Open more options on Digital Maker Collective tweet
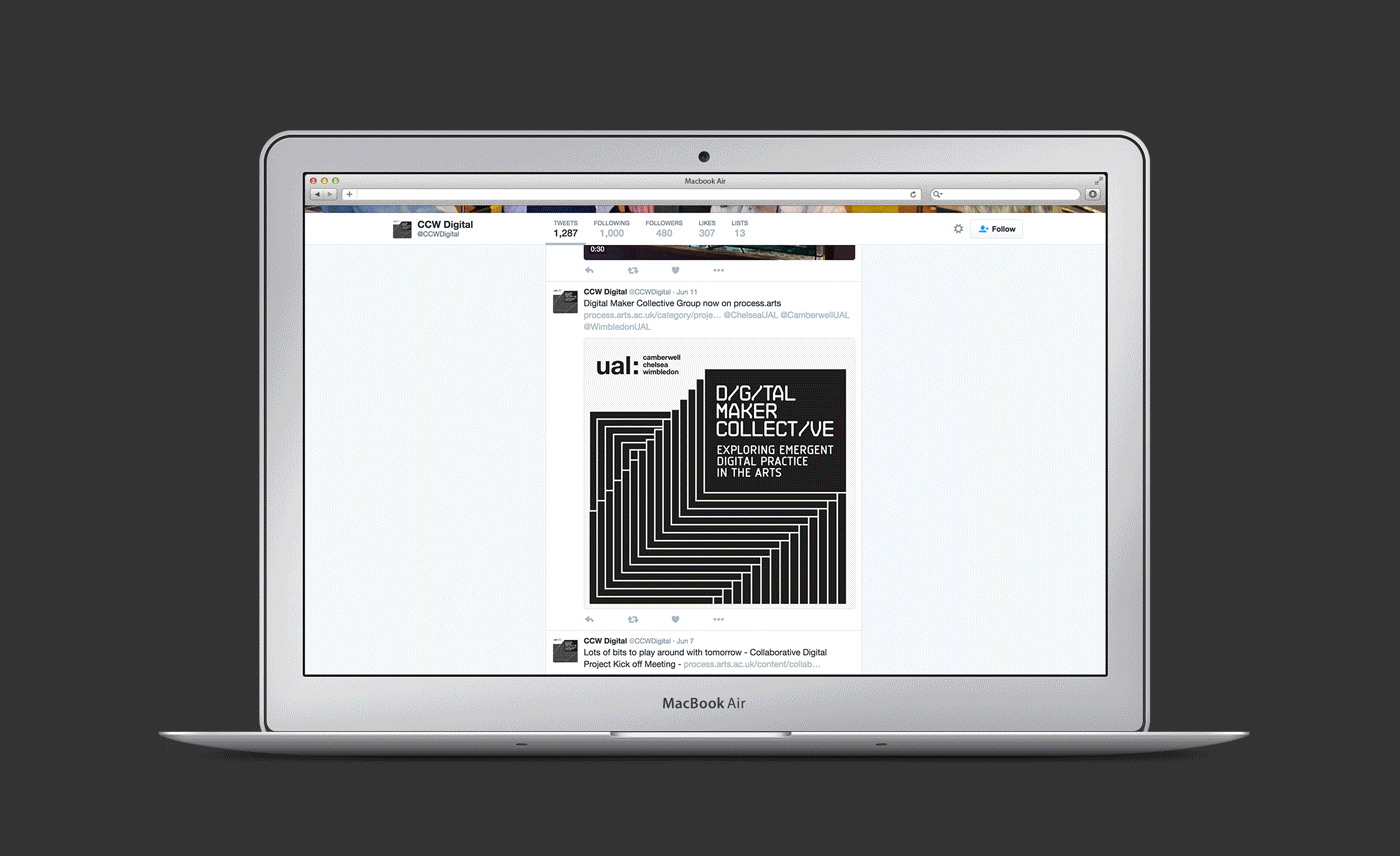1400x856 pixels. [718, 620]
